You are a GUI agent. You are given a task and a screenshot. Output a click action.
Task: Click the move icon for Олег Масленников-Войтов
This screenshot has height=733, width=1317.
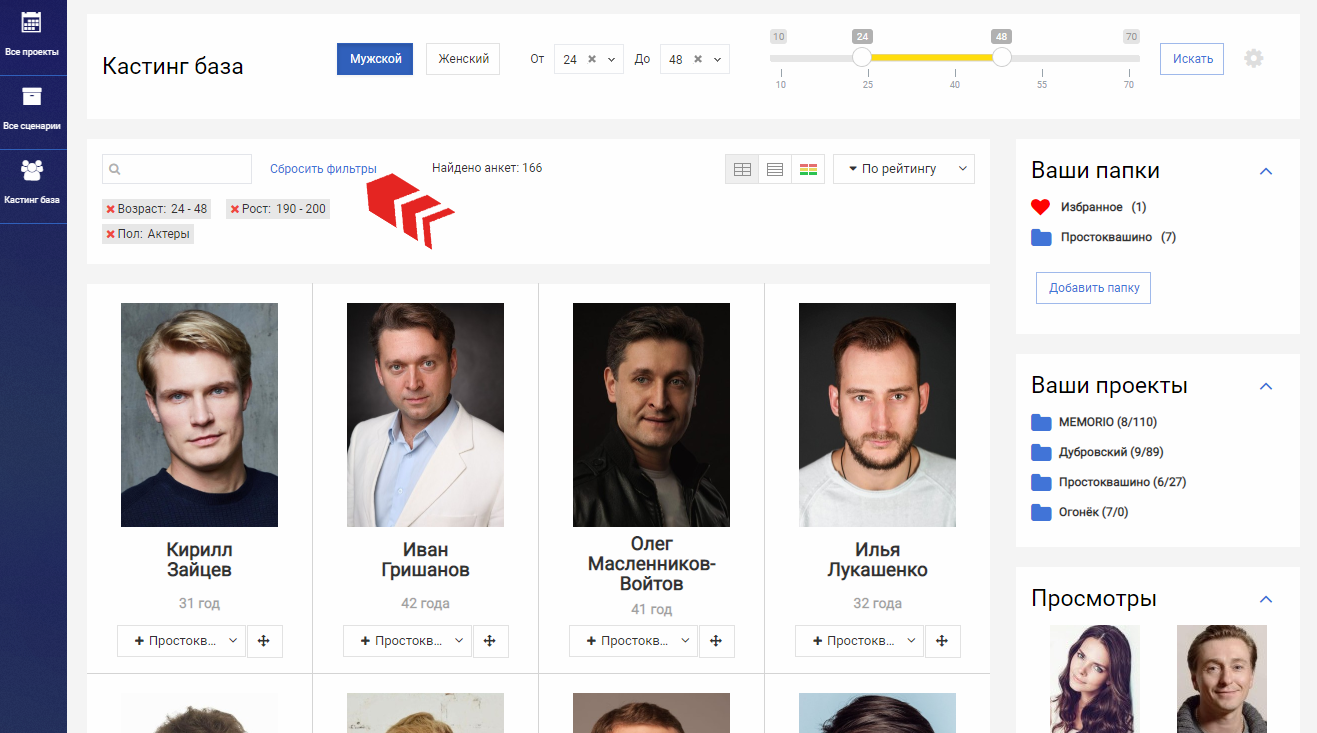click(x=716, y=641)
